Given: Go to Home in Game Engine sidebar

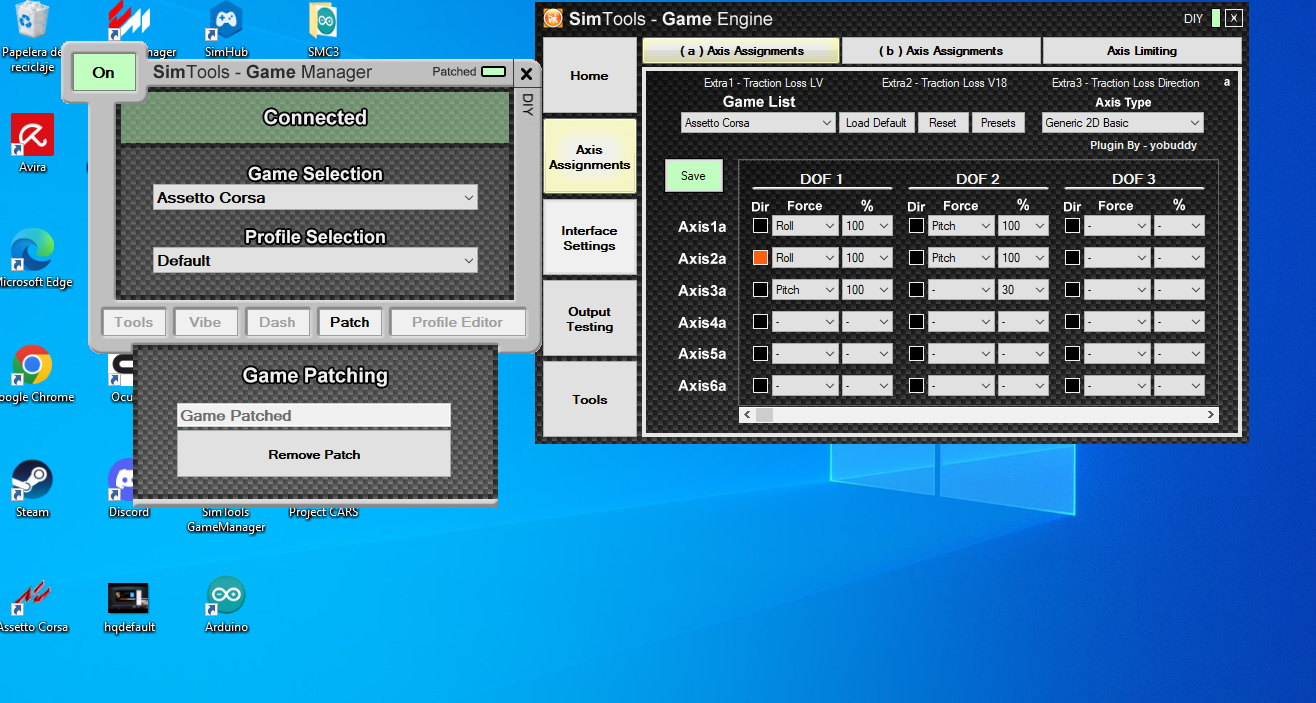Looking at the screenshot, I should [590, 75].
